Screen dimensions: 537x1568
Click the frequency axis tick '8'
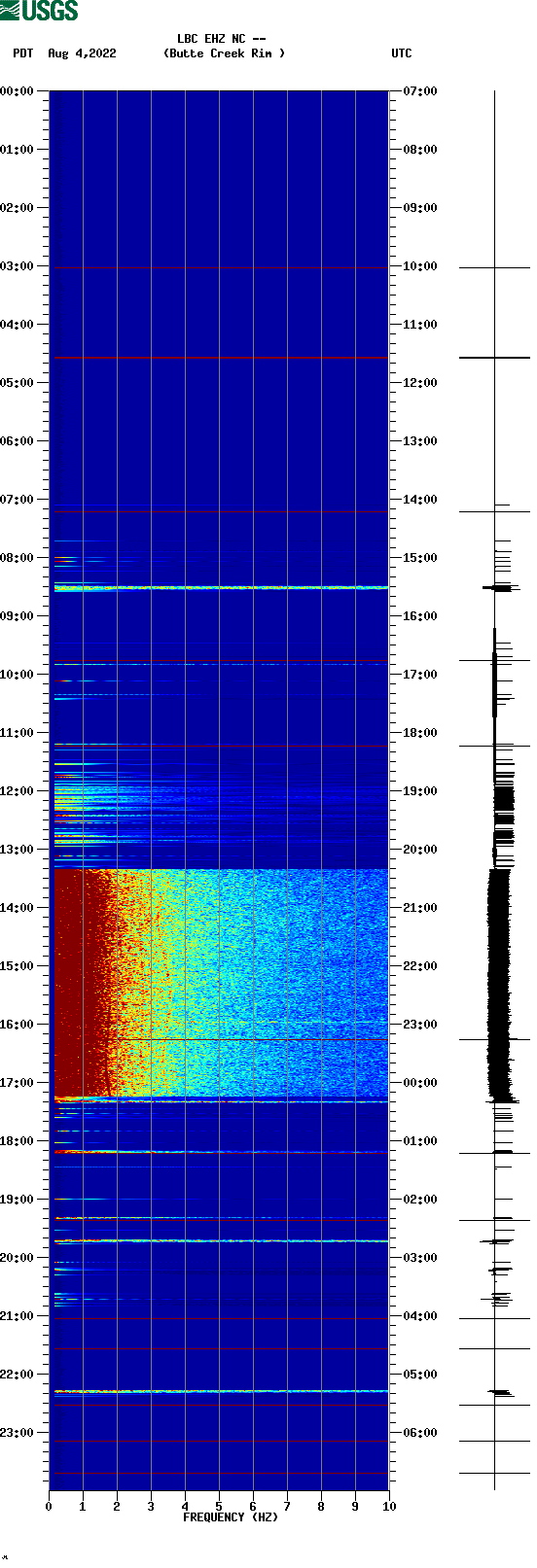pyautogui.click(x=321, y=1507)
